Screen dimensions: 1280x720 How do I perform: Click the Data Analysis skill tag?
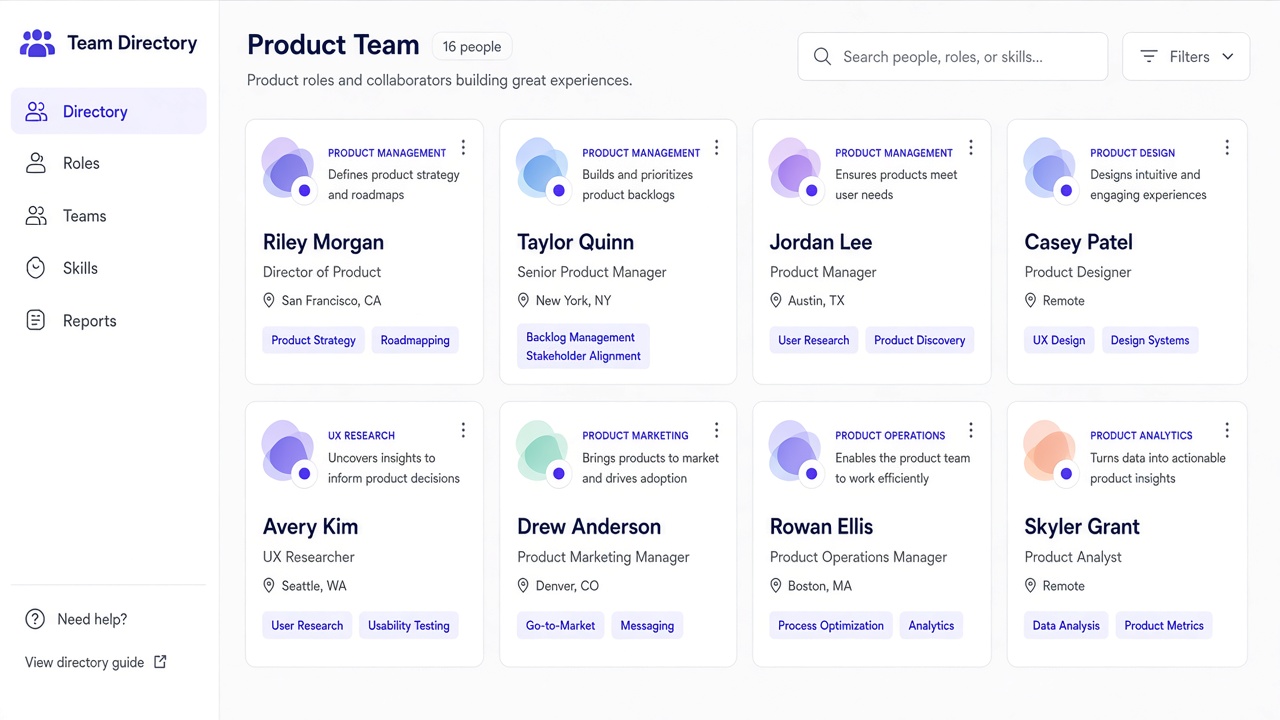pyautogui.click(x=1066, y=625)
